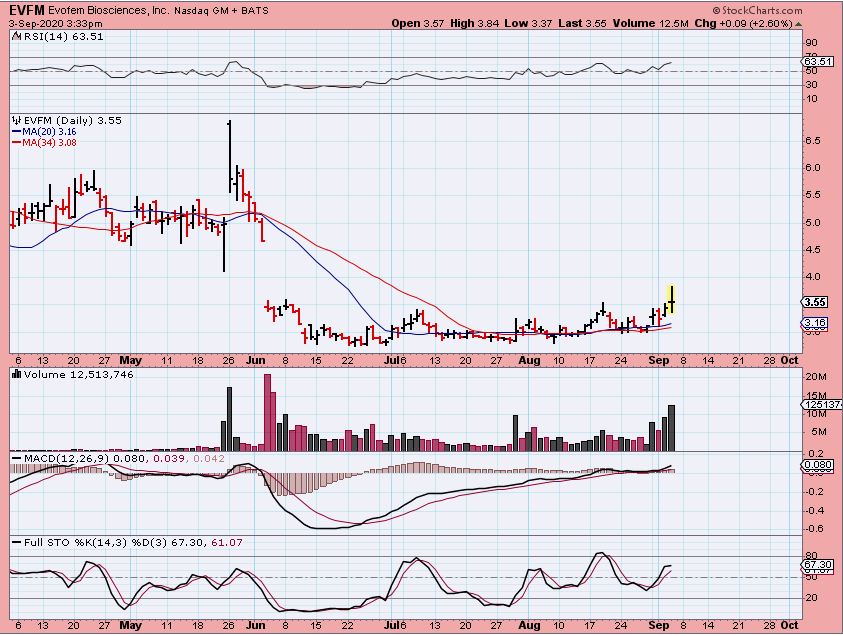
Task: Click the 67.30 stochastic value tag
Action: click(818, 565)
